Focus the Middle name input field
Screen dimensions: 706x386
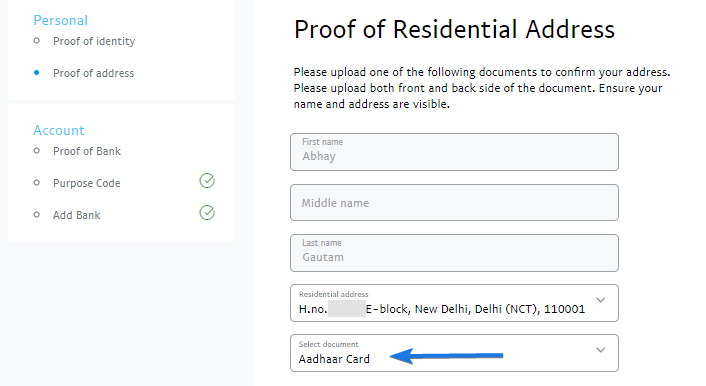point(454,203)
